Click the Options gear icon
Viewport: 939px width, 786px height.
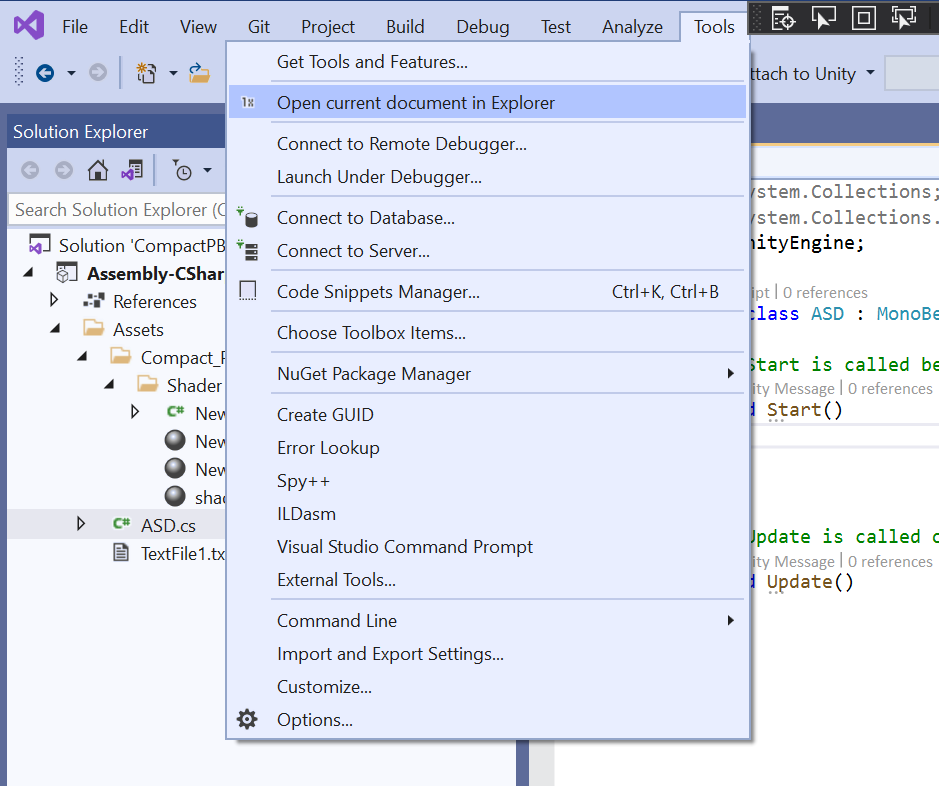247,719
